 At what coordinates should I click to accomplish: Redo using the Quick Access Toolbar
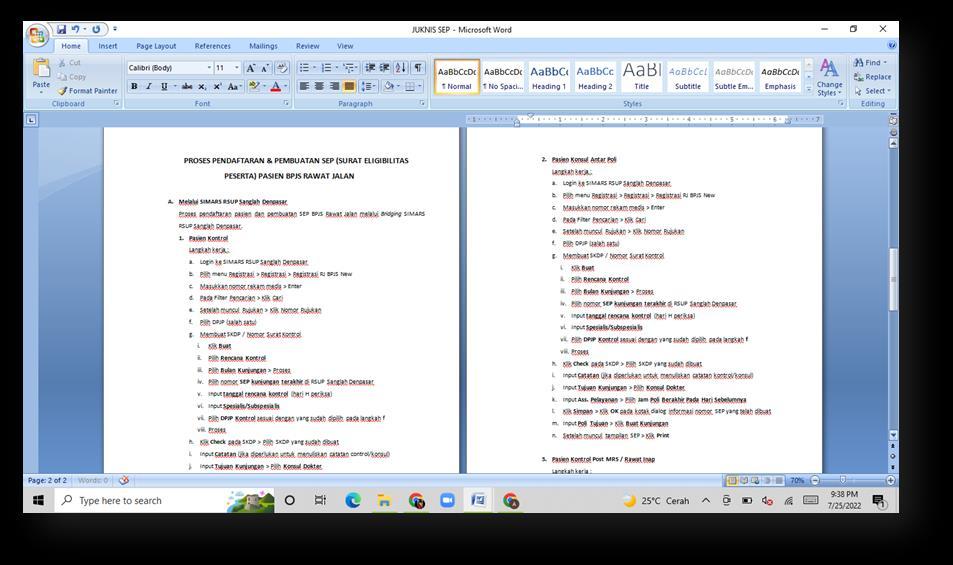(96, 29)
